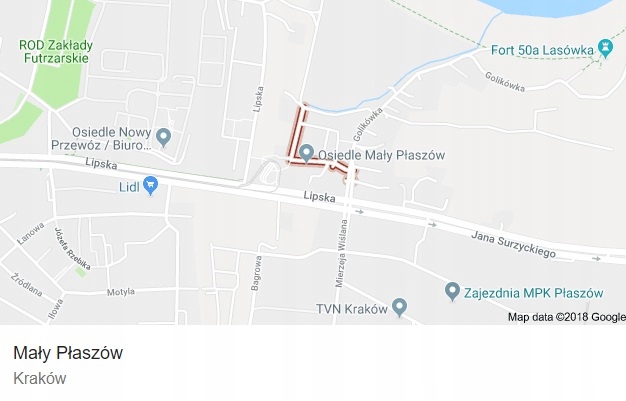Click the Mały Płaszów title below map

pos(68,353)
